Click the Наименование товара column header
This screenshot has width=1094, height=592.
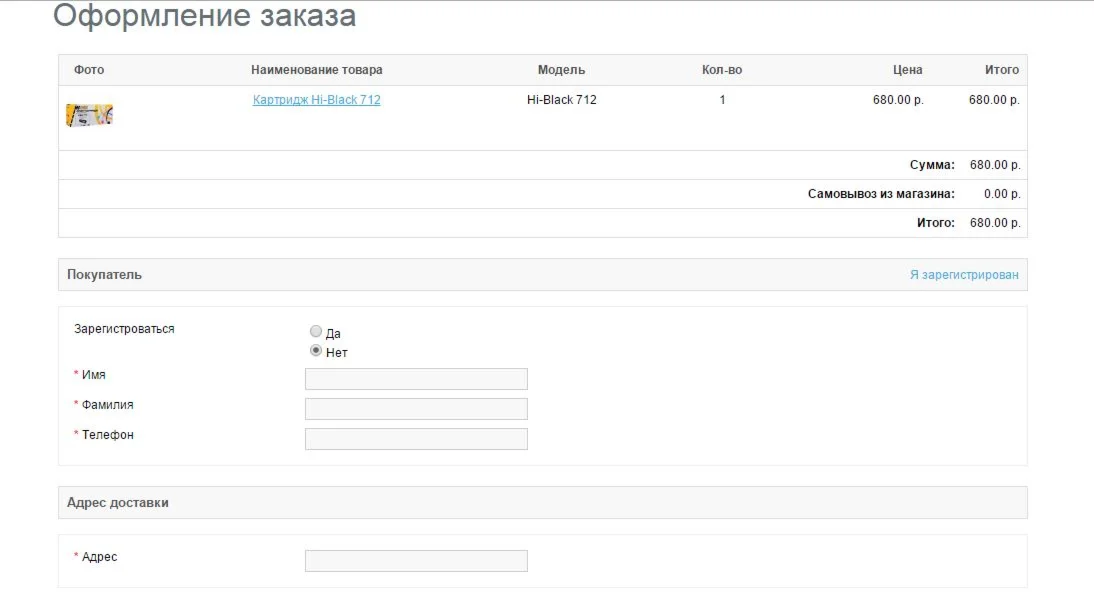[x=317, y=70]
